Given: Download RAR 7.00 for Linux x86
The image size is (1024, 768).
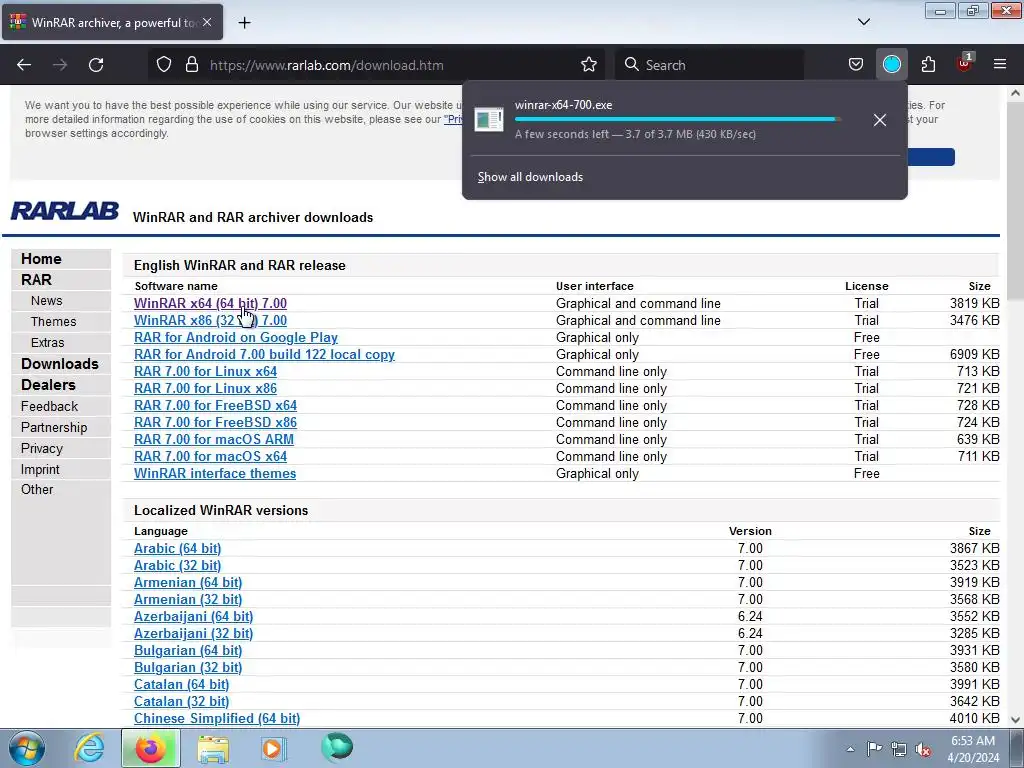Looking at the screenshot, I should click(205, 388).
